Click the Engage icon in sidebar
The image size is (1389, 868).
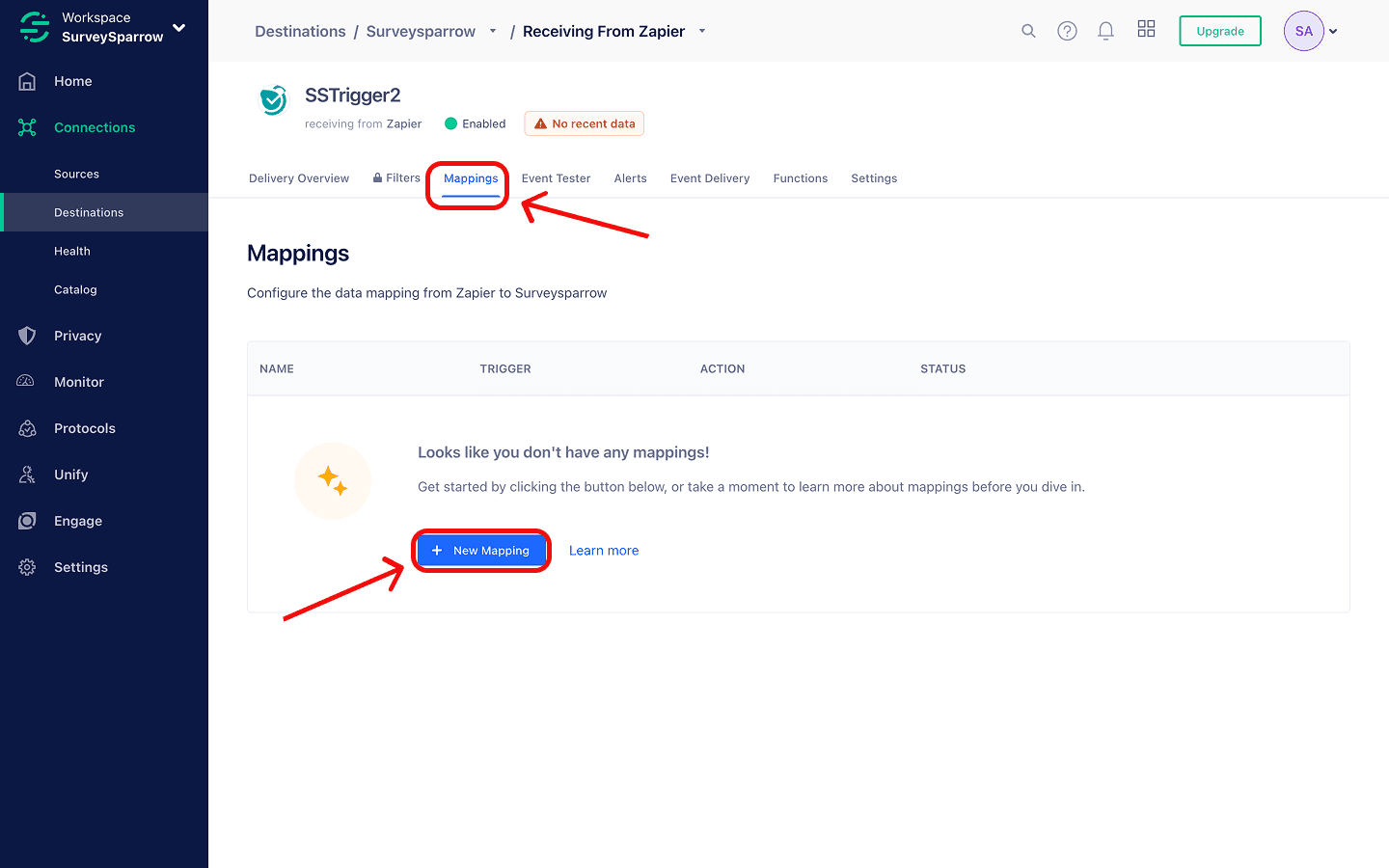tap(27, 521)
